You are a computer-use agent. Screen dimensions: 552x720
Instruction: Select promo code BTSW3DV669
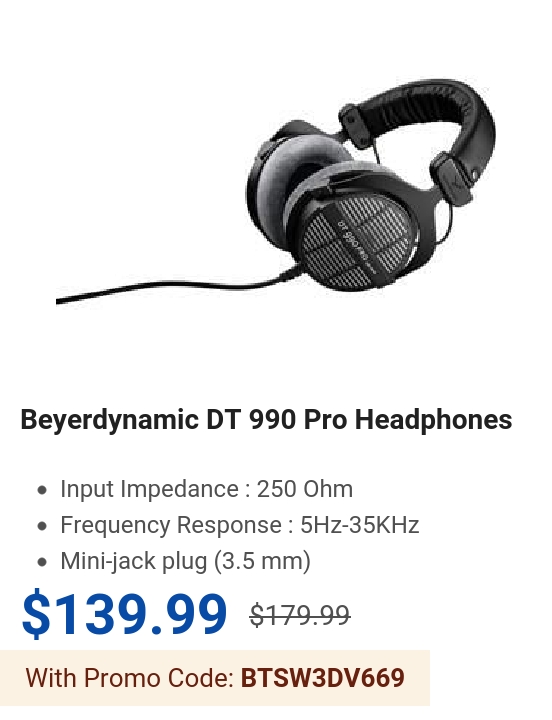(322, 678)
